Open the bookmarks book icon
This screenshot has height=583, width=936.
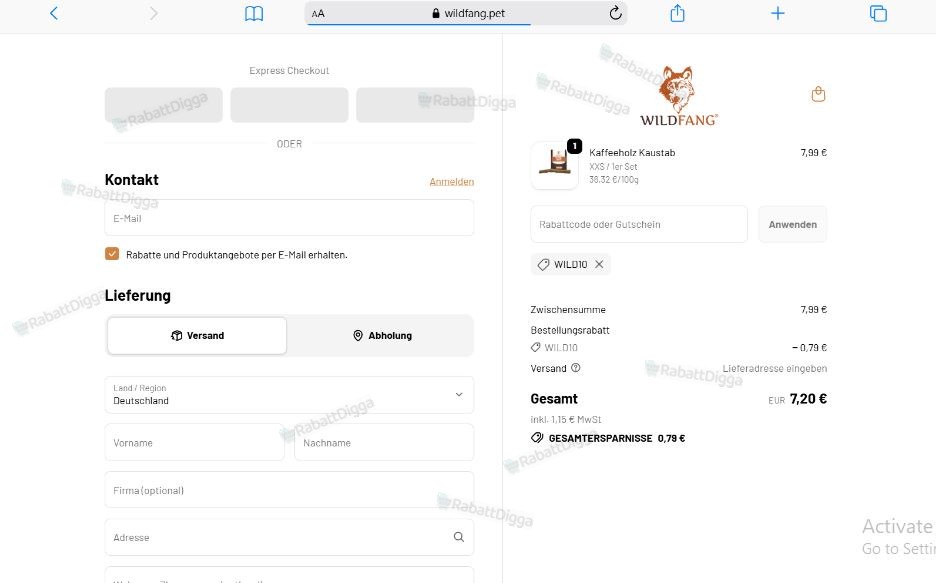[x=254, y=13]
